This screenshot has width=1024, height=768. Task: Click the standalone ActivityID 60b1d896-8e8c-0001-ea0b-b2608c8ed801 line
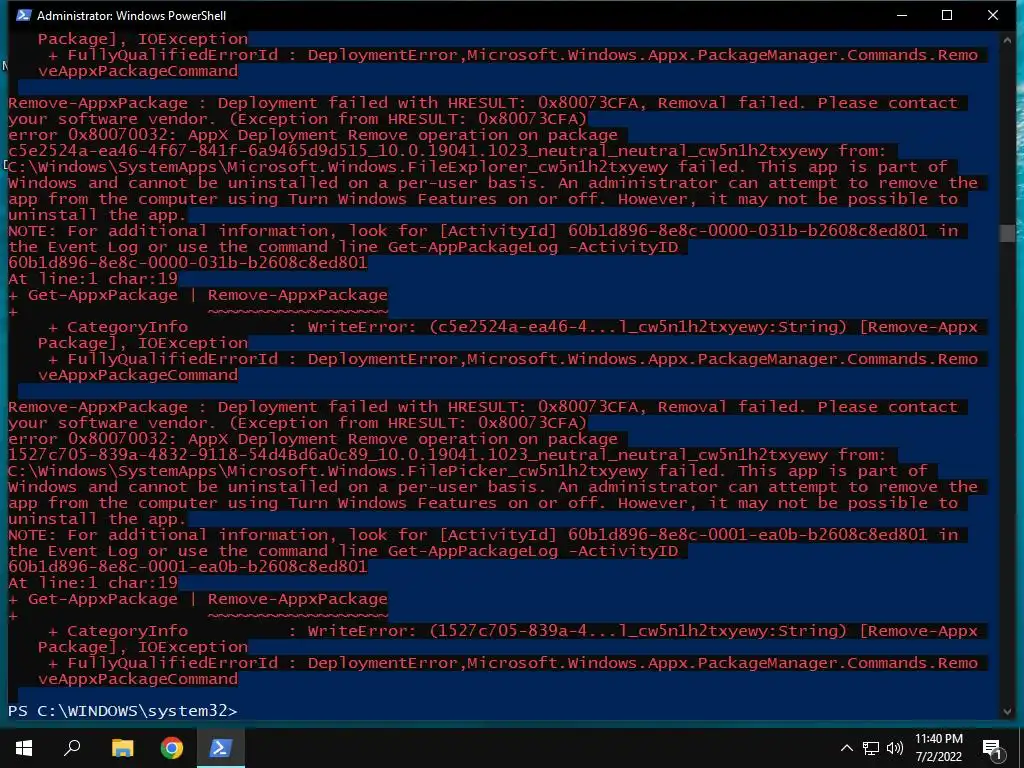(187, 566)
